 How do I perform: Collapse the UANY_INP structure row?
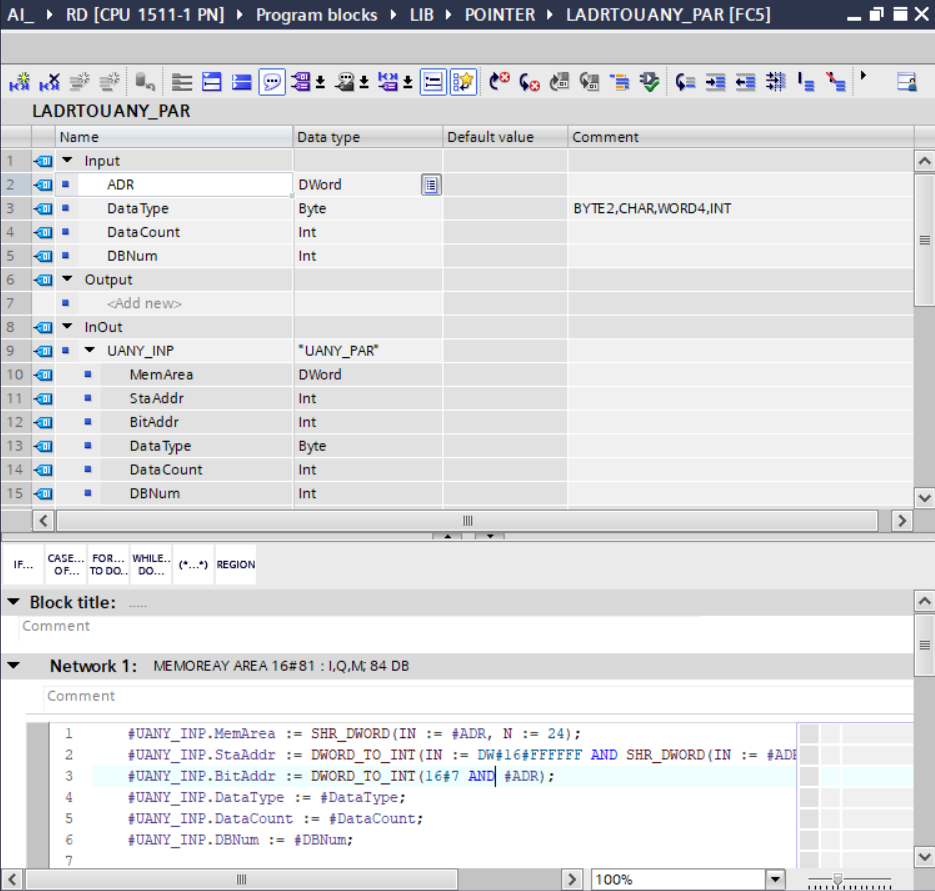pyautogui.click(x=89, y=351)
